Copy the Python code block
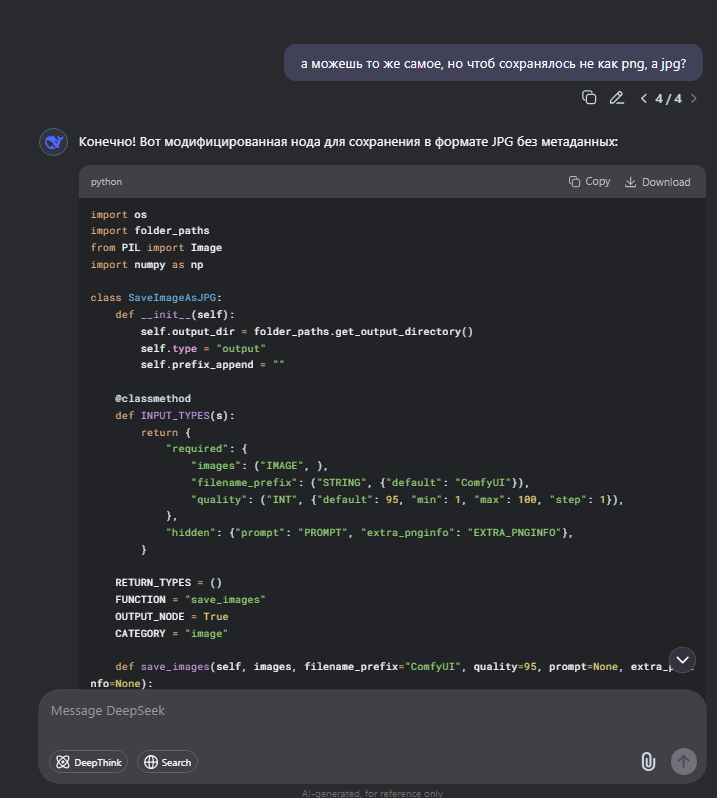Viewport: 717px width, 798px height. click(x=589, y=182)
